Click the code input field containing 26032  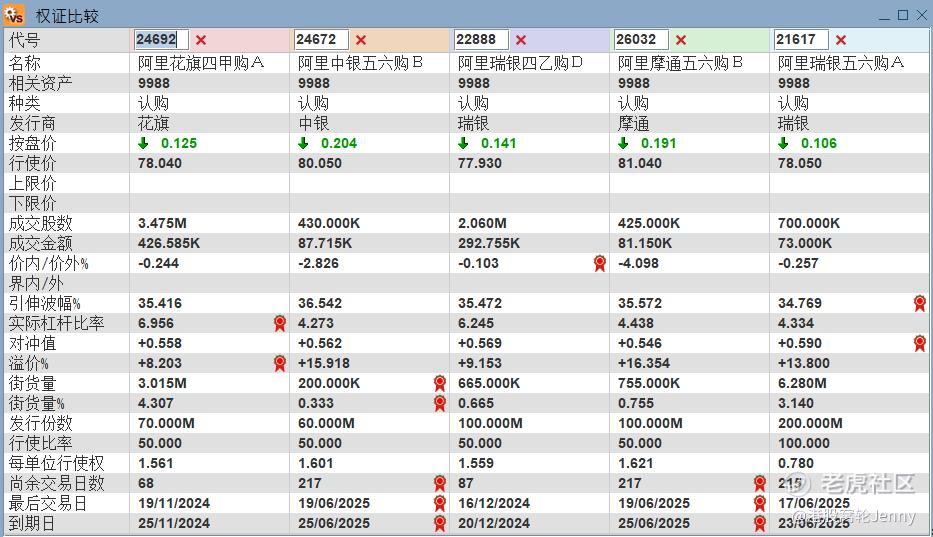(x=641, y=40)
